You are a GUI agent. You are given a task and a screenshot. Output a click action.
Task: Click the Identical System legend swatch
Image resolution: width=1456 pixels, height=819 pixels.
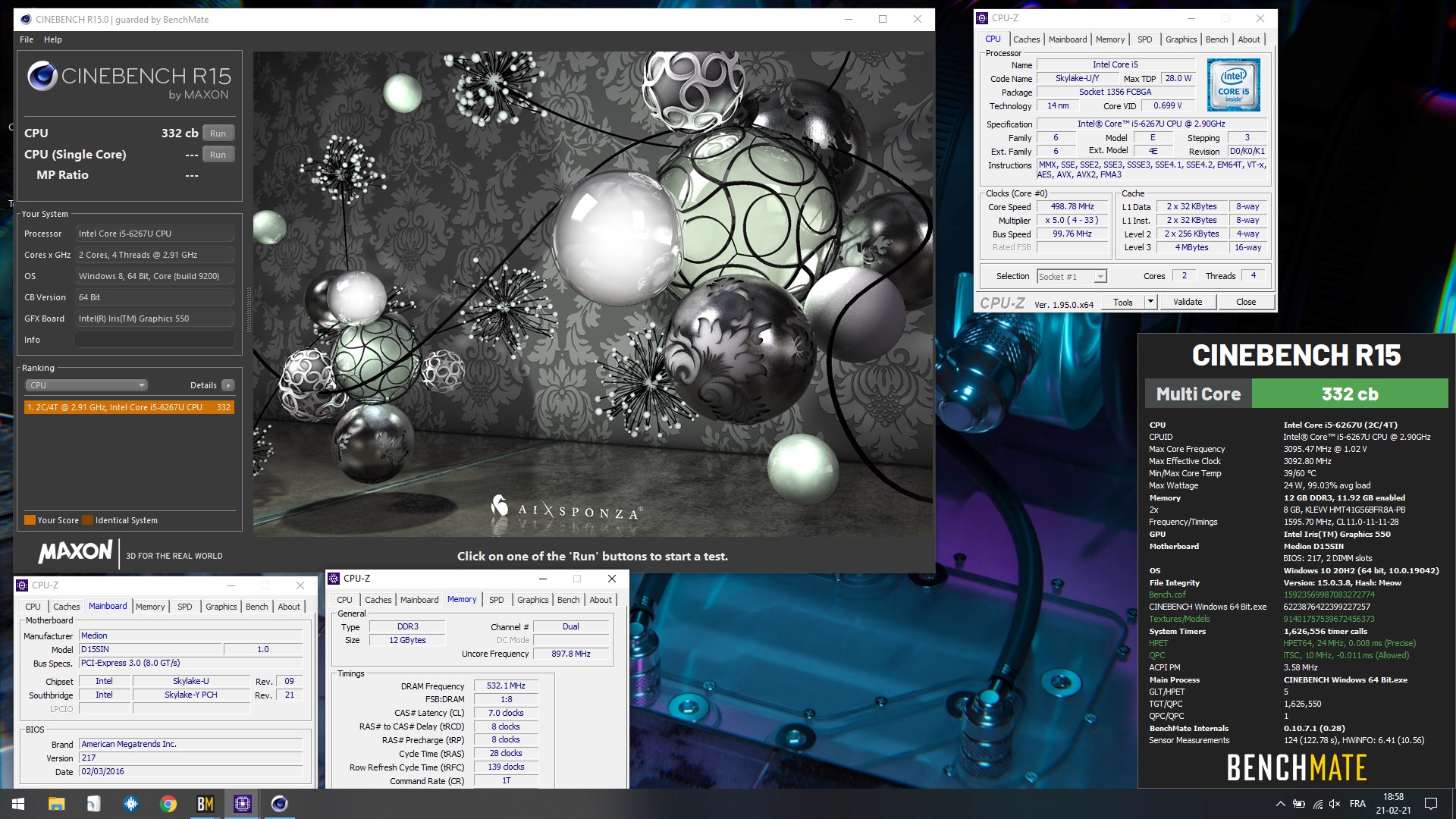(88, 520)
